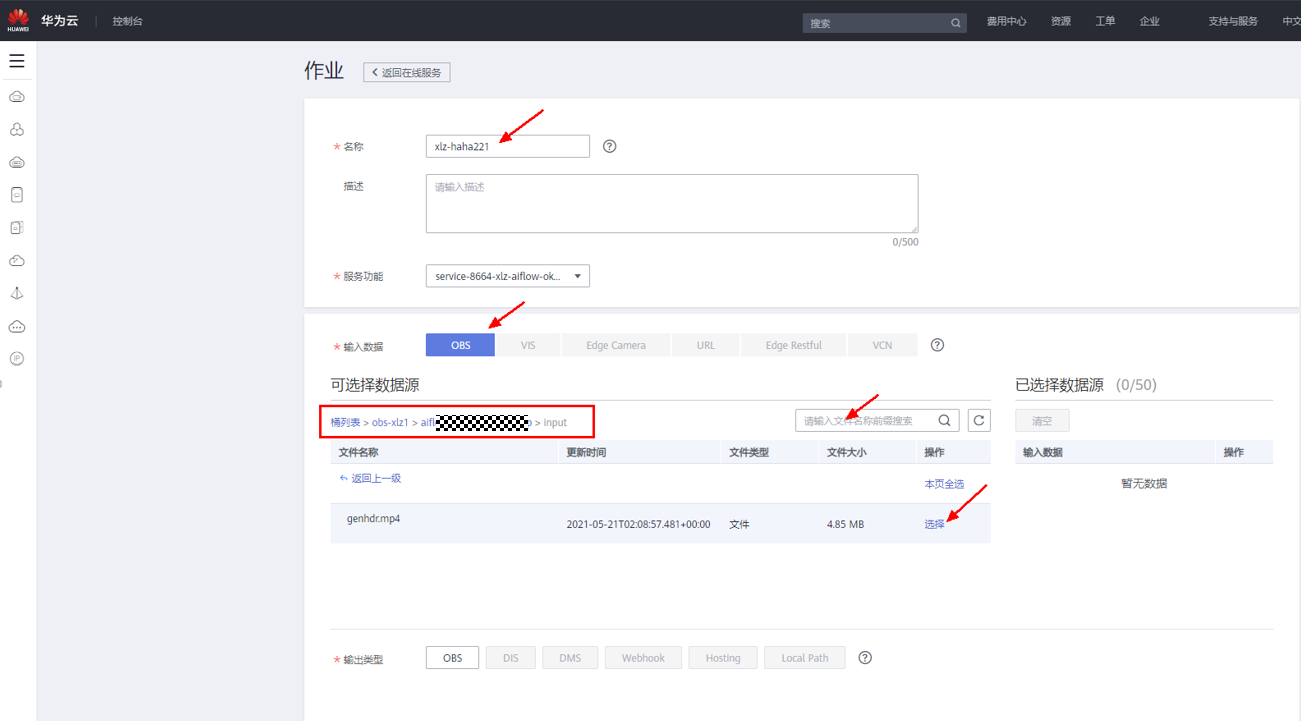Open the three-circles cluster sidebar icon

pos(17,130)
